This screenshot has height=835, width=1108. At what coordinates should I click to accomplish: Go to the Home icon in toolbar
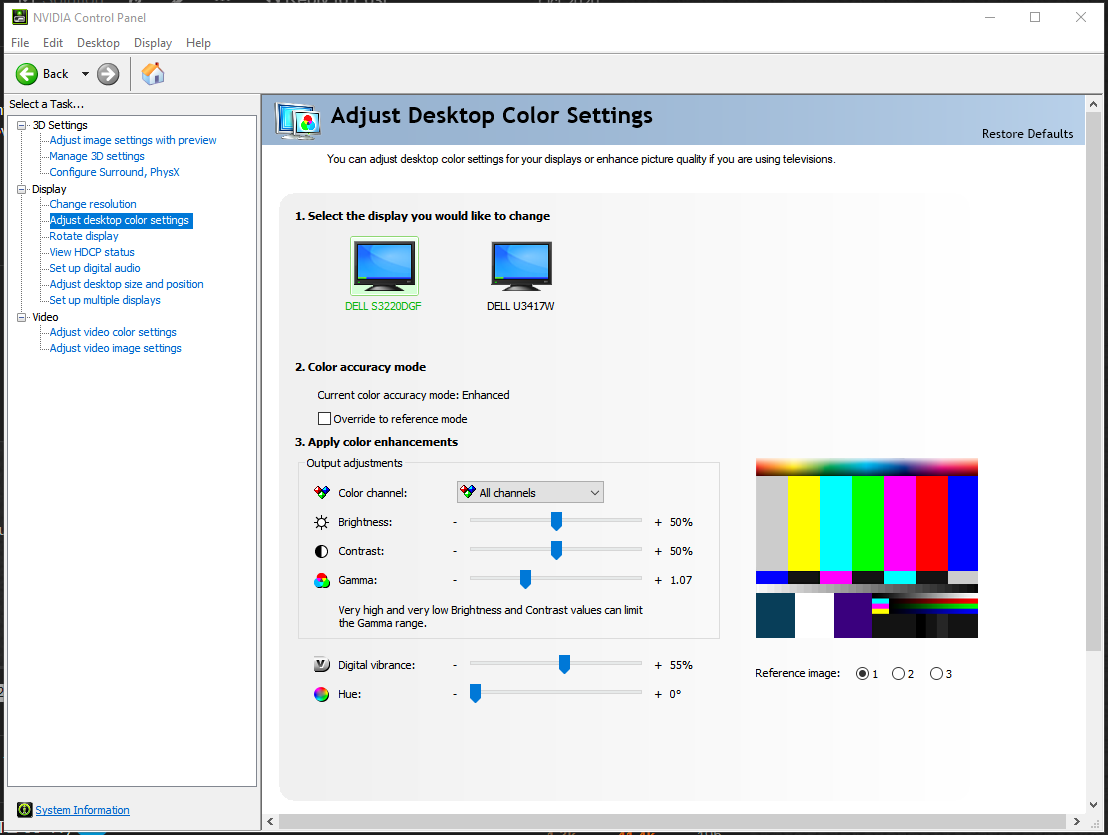[x=153, y=73]
